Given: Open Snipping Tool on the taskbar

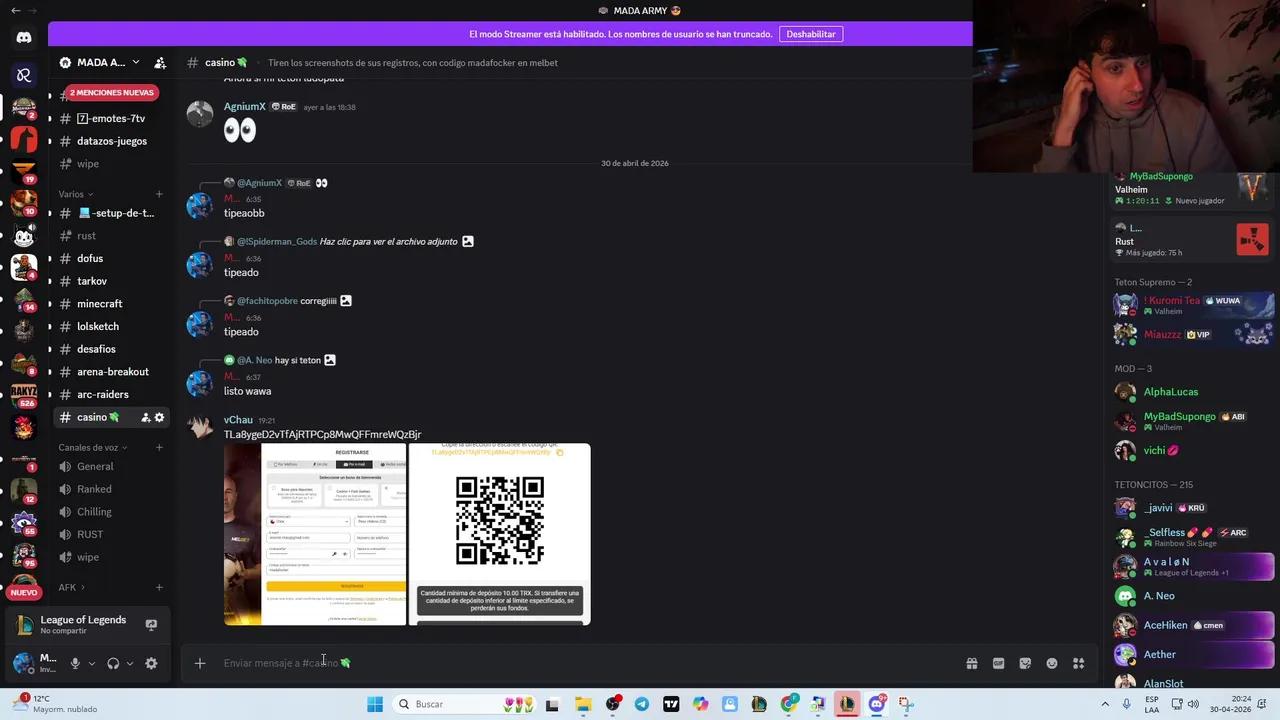Looking at the screenshot, I should tap(906, 704).
